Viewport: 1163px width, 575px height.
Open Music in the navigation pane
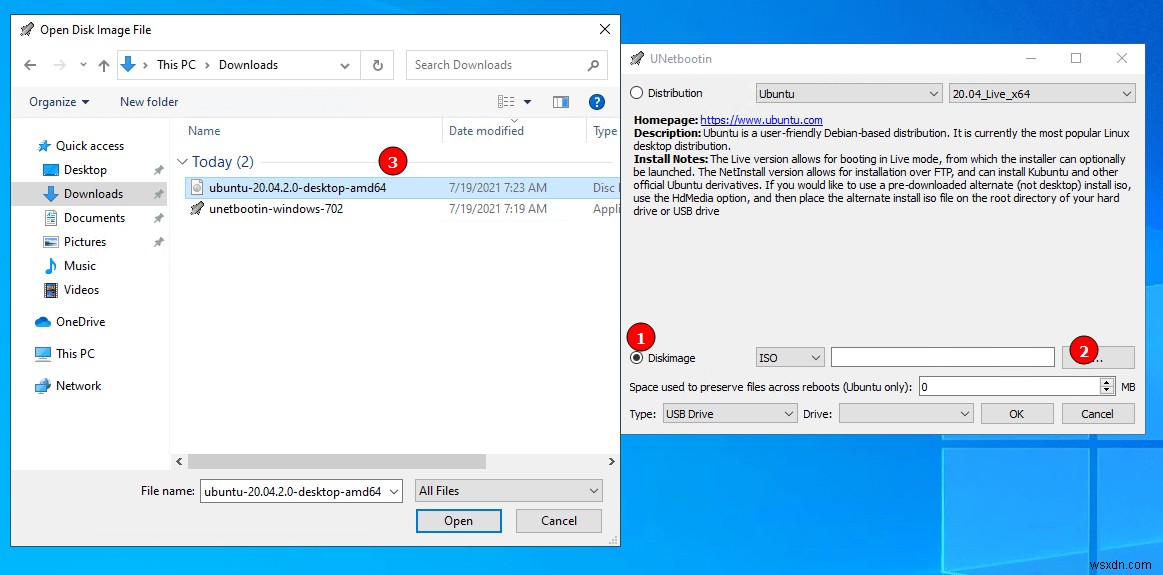click(x=79, y=266)
